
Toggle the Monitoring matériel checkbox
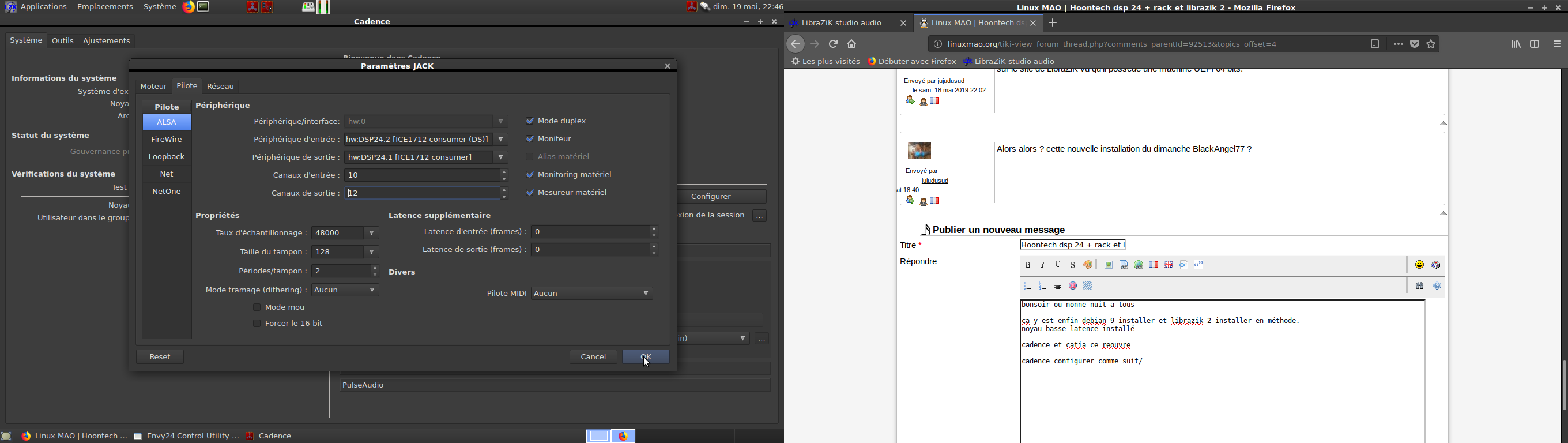tap(530, 175)
